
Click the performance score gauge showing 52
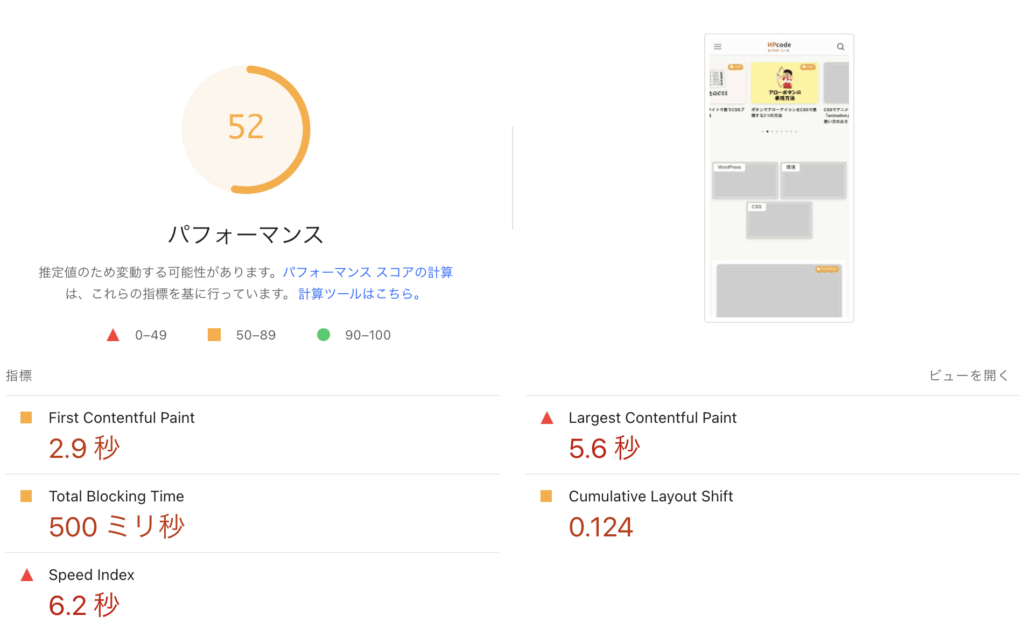coord(246,128)
